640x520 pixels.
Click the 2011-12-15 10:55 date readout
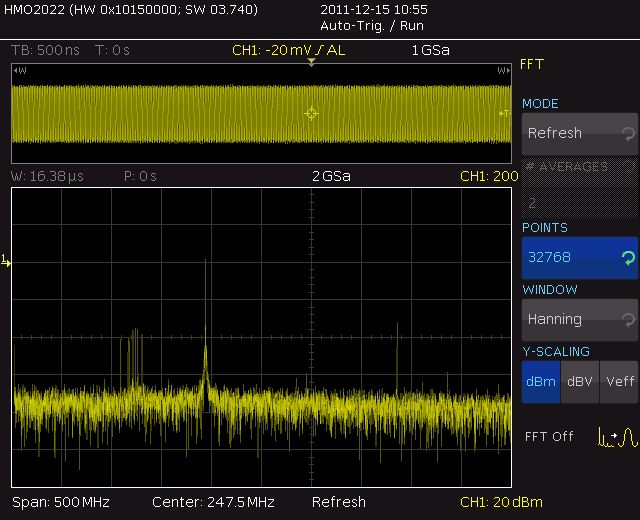pyautogui.click(x=374, y=9)
